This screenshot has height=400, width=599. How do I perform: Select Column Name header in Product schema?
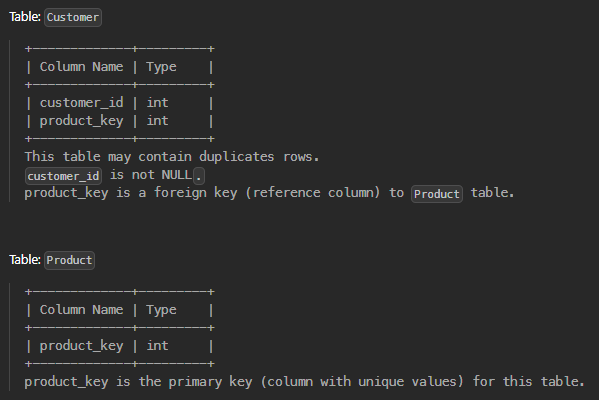(x=81, y=310)
